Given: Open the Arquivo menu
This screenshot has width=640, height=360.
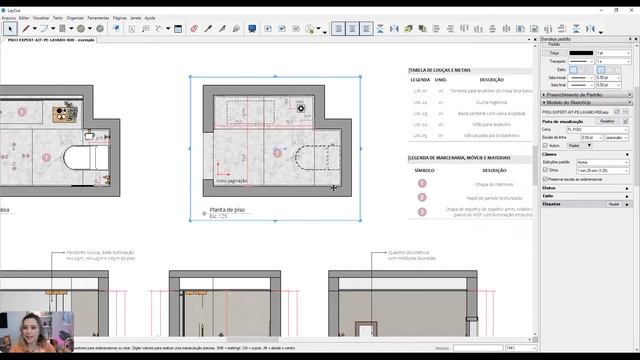Looking at the screenshot, I should point(9,18).
